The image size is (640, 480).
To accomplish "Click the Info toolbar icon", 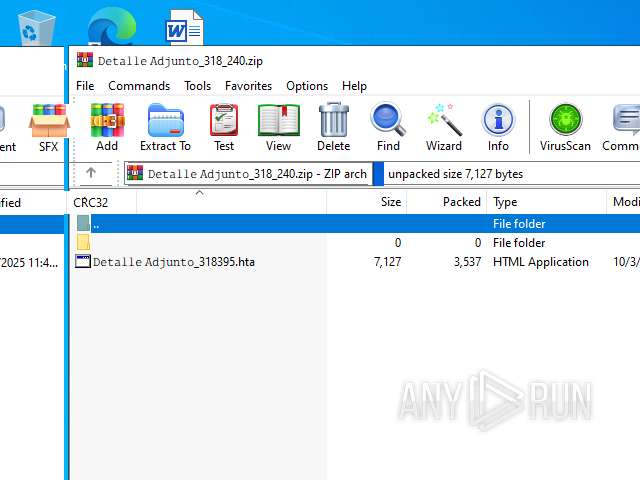I will click(x=498, y=120).
